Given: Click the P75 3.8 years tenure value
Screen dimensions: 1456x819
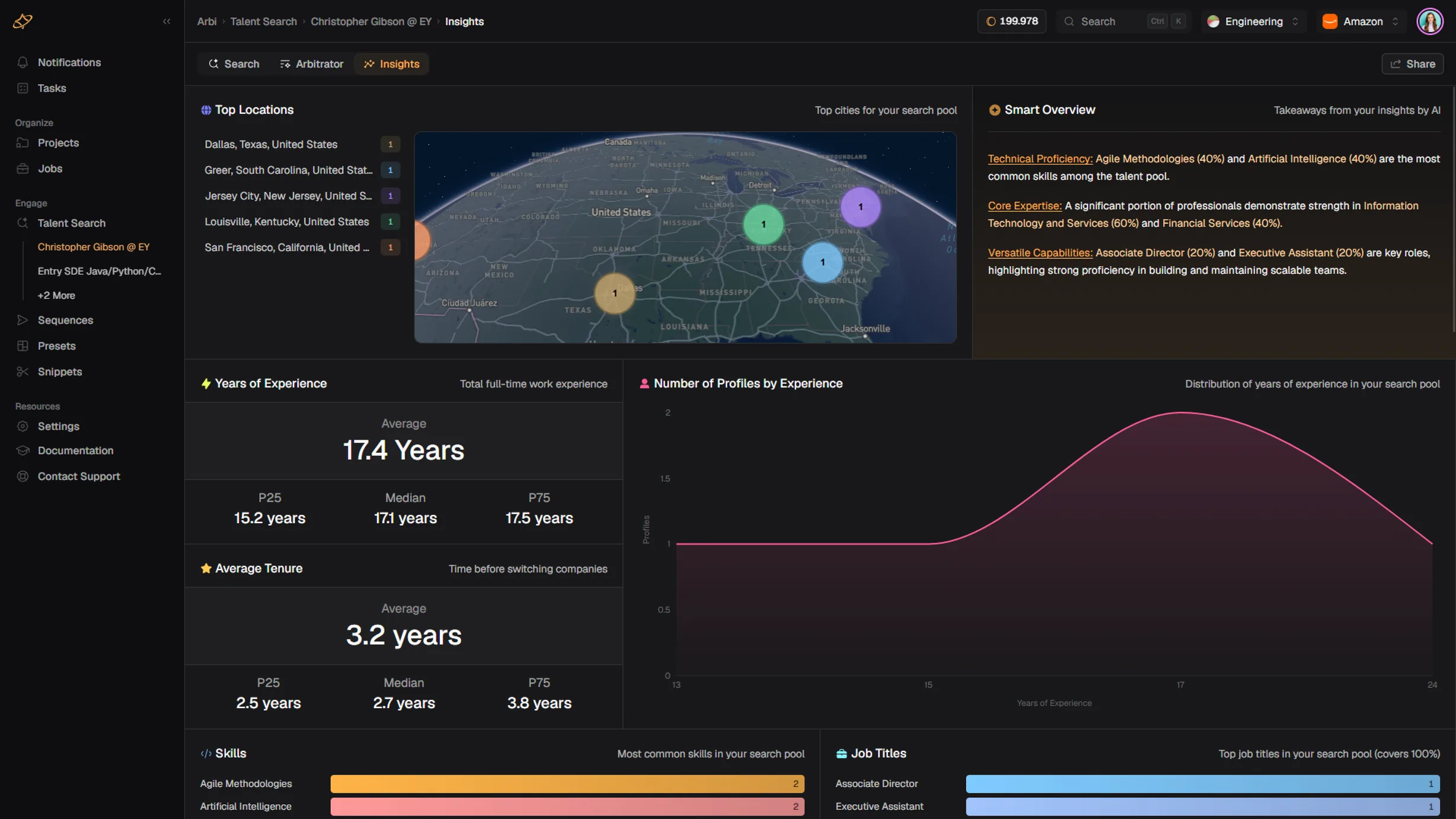Looking at the screenshot, I should (x=539, y=703).
